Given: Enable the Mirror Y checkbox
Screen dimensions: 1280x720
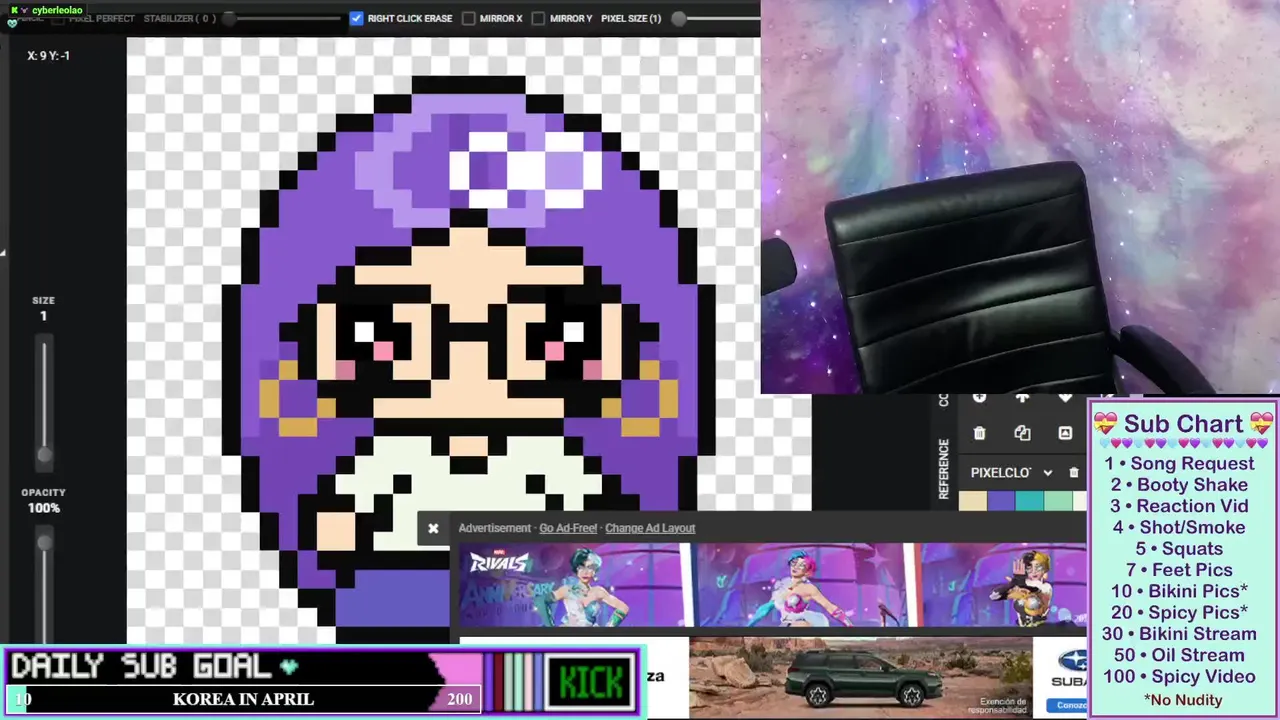Looking at the screenshot, I should pos(539,18).
